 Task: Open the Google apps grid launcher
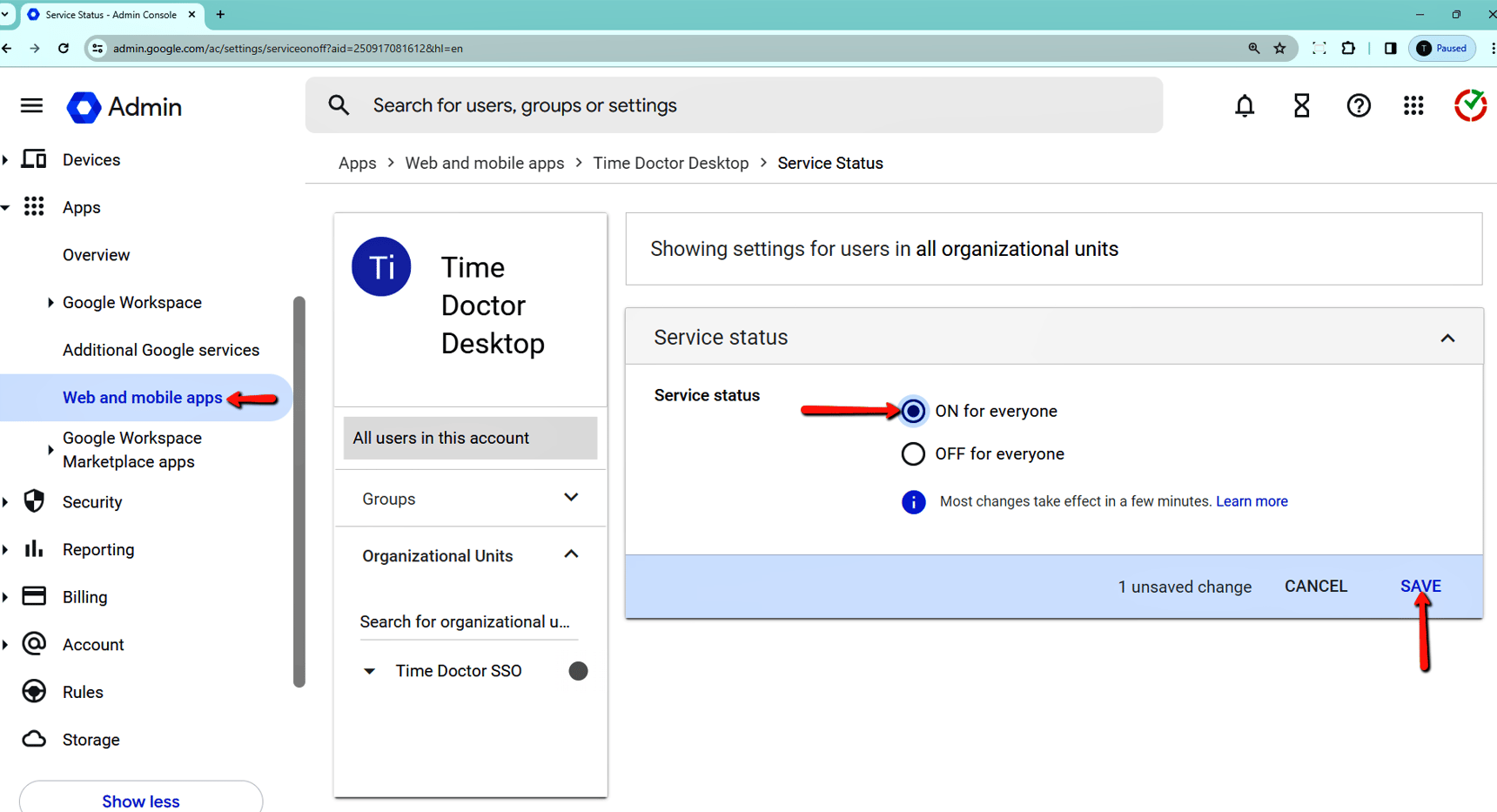click(1413, 105)
